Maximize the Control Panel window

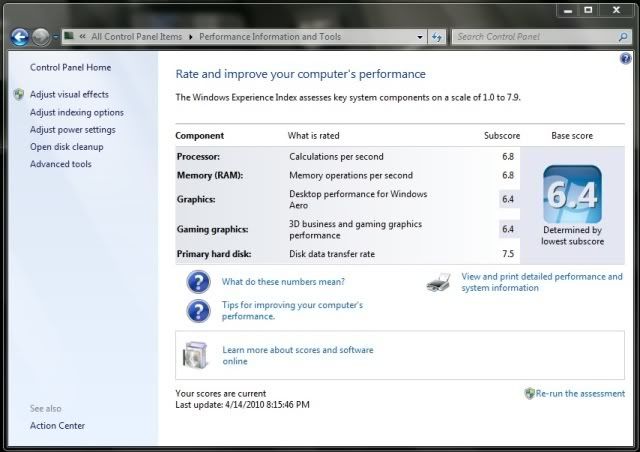click(x=588, y=11)
